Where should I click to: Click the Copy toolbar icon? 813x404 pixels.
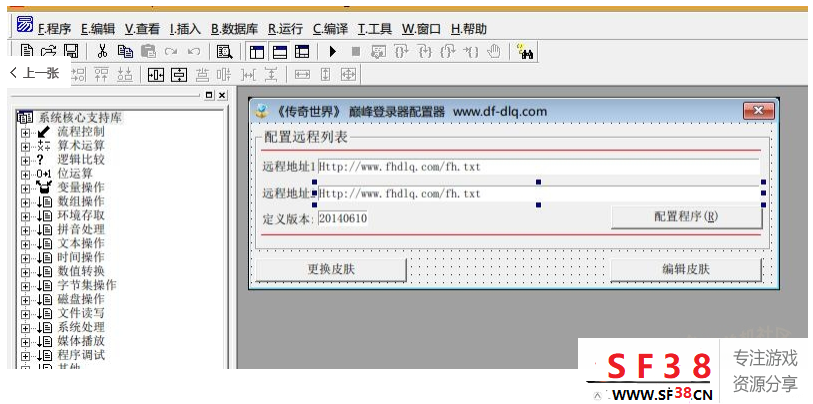point(125,51)
